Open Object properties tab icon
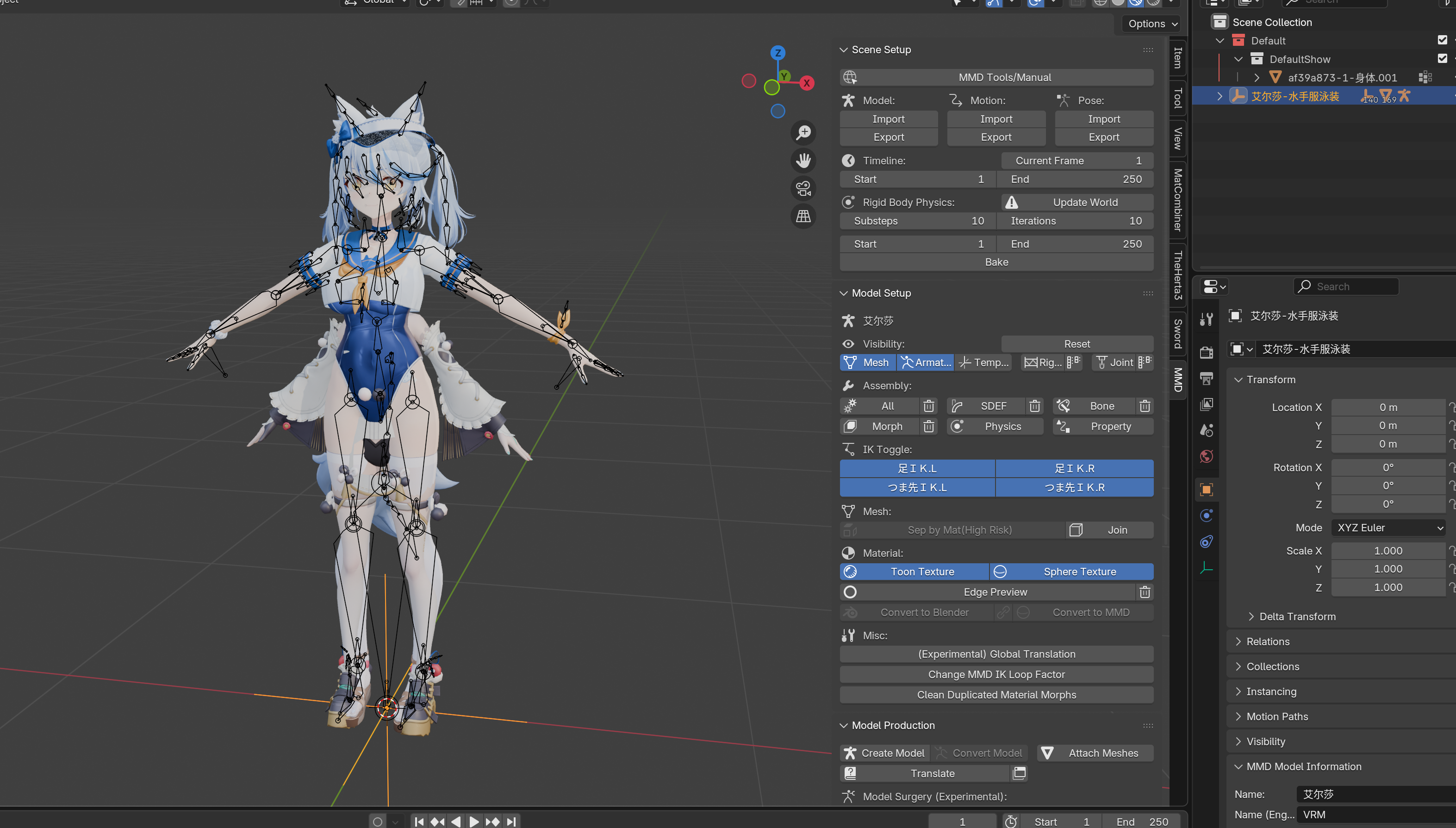The image size is (1456, 828). (1207, 489)
